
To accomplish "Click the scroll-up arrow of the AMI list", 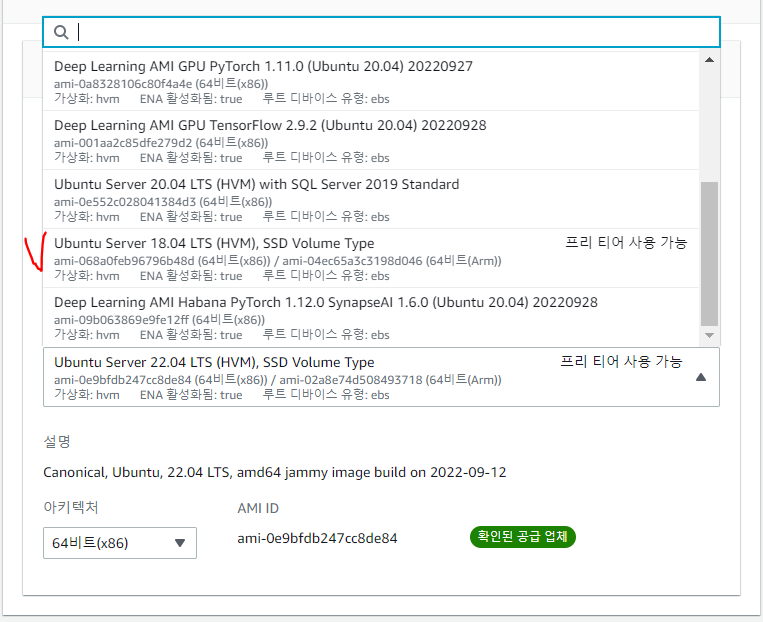I will (709, 59).
